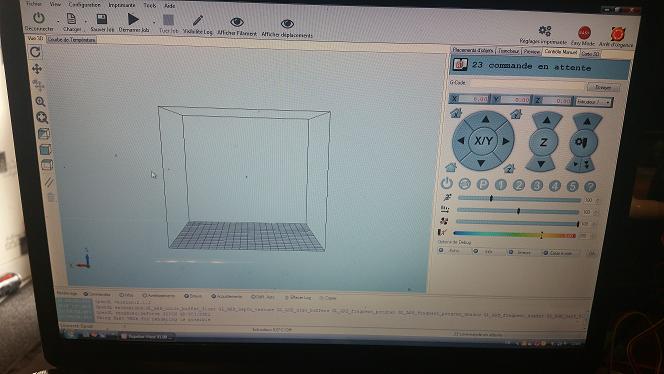Open the Imprimante menu
This screenshot has height=374, width=664.
pyautogui.click(x=122, y=5)
